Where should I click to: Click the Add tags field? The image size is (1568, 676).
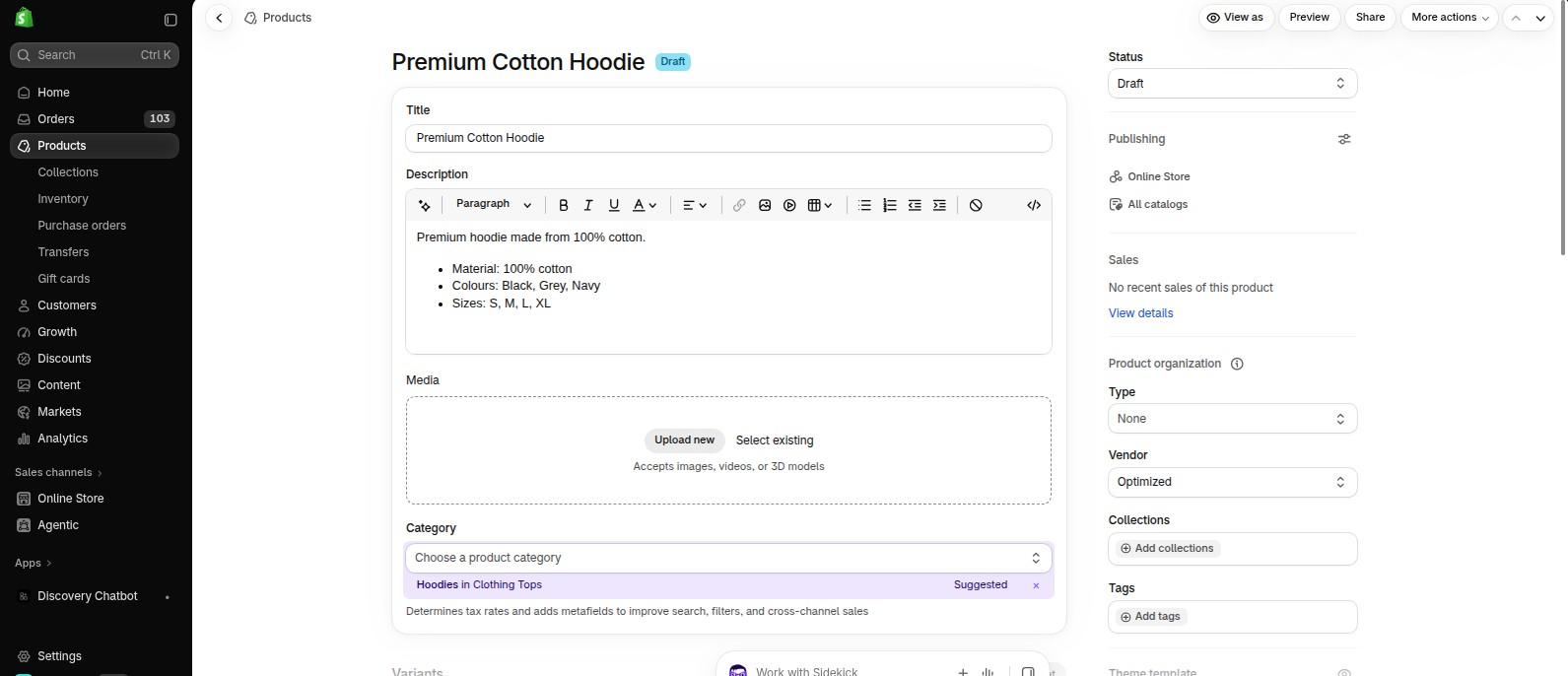(x=1233, y=617)
